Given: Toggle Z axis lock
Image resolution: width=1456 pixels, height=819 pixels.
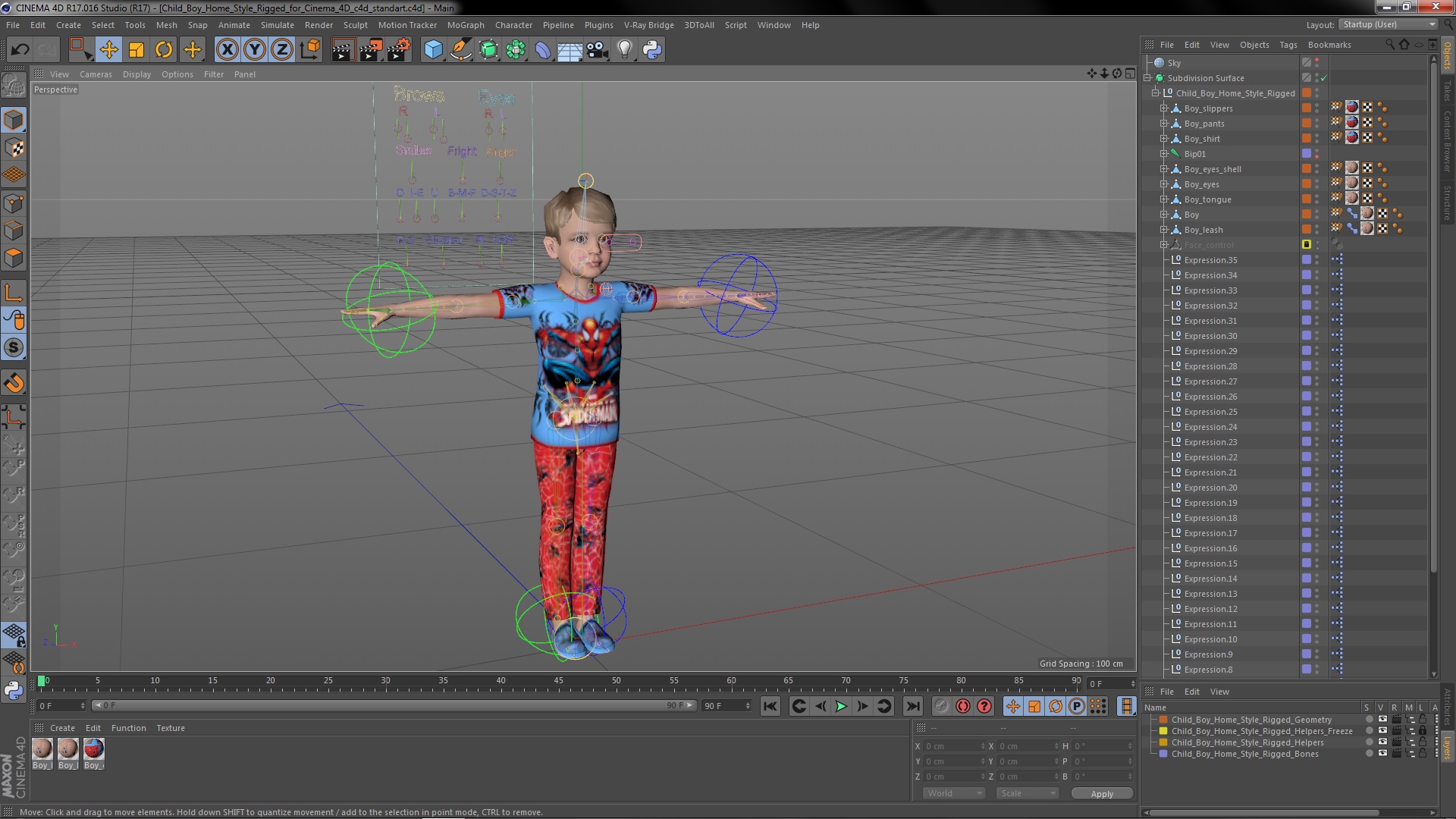Looking at the screenshot, I should click(x=282, y=50).
